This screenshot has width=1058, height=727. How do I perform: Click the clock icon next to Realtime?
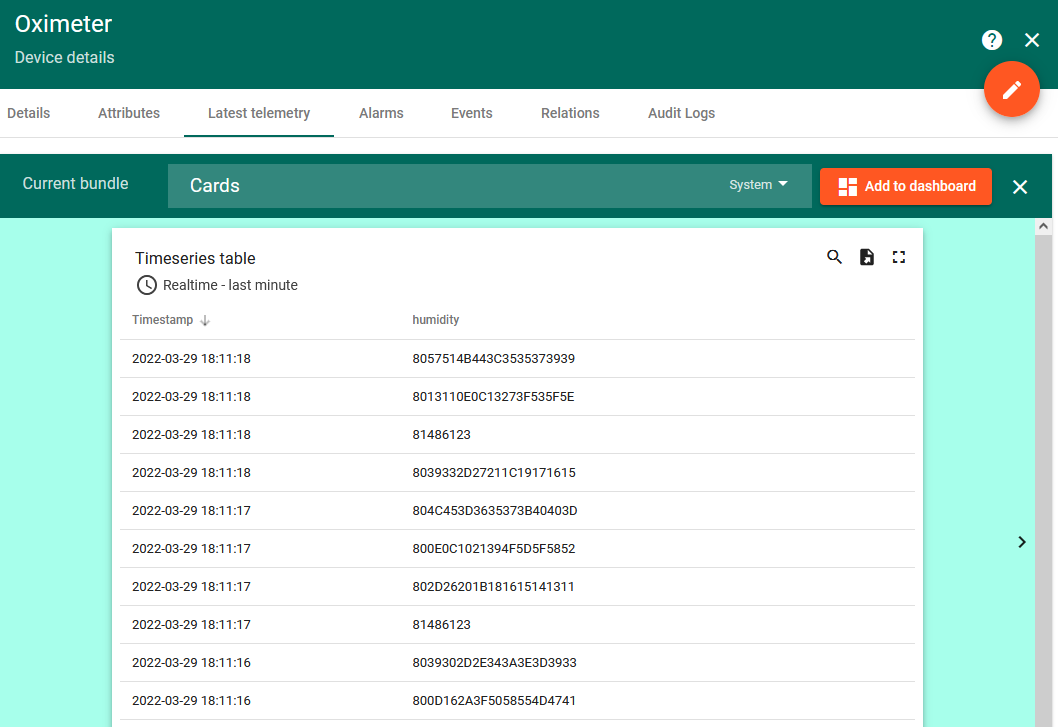(146, 285)
